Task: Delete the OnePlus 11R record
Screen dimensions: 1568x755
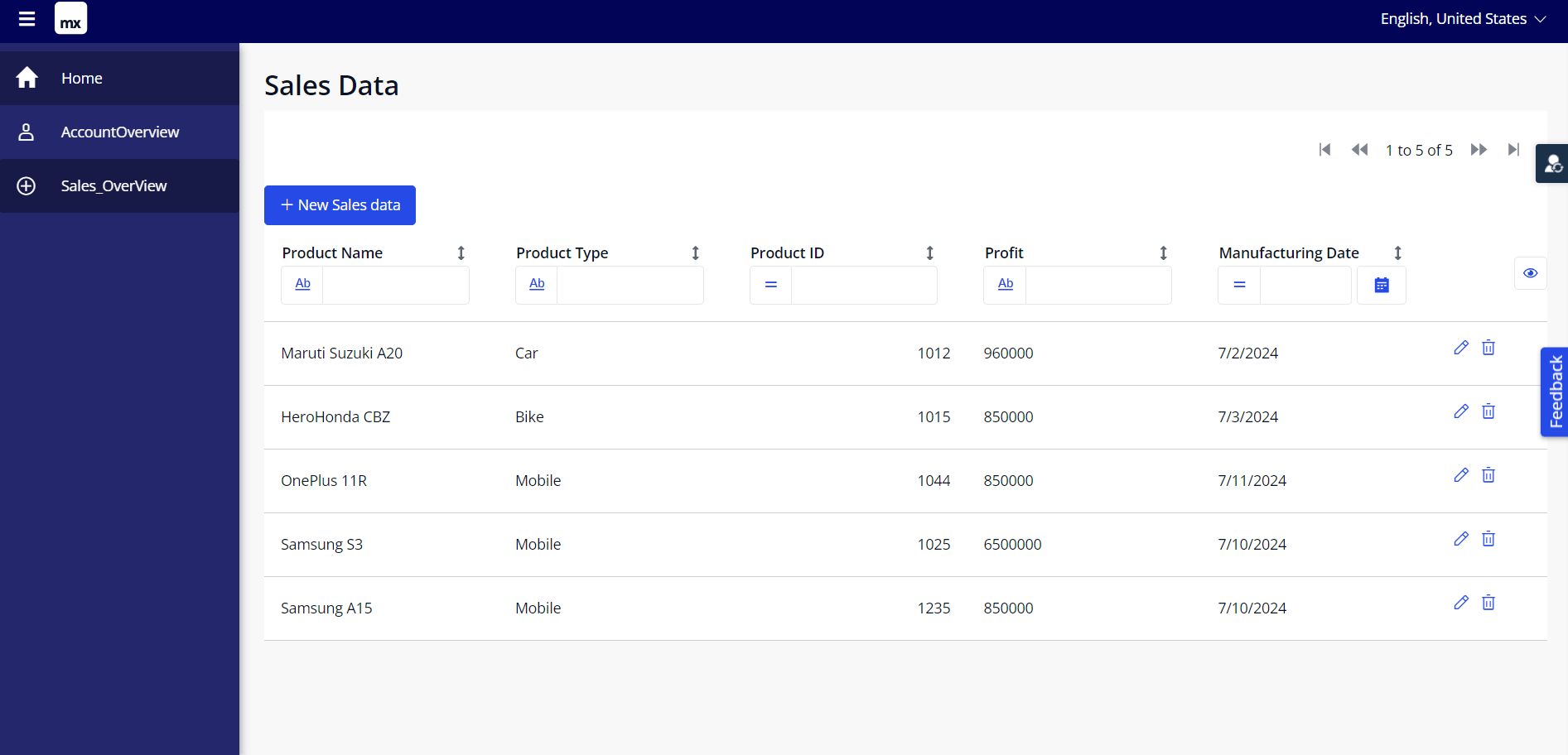Action: (x=1488, y=475)
